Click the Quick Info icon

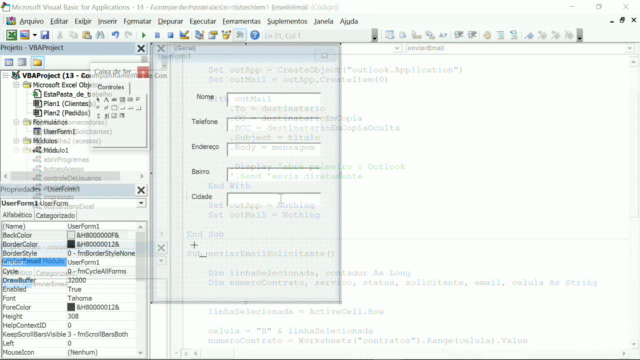coord(416,35)
